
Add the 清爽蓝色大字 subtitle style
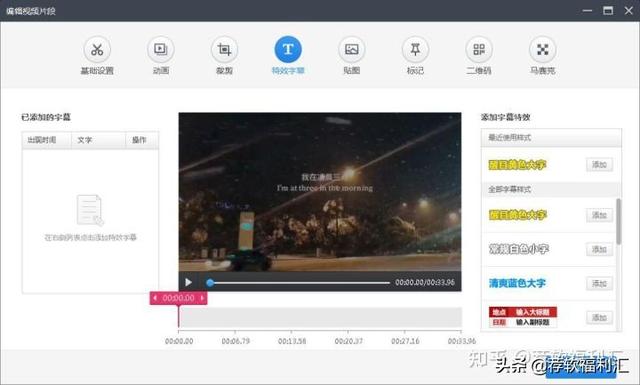599,283
